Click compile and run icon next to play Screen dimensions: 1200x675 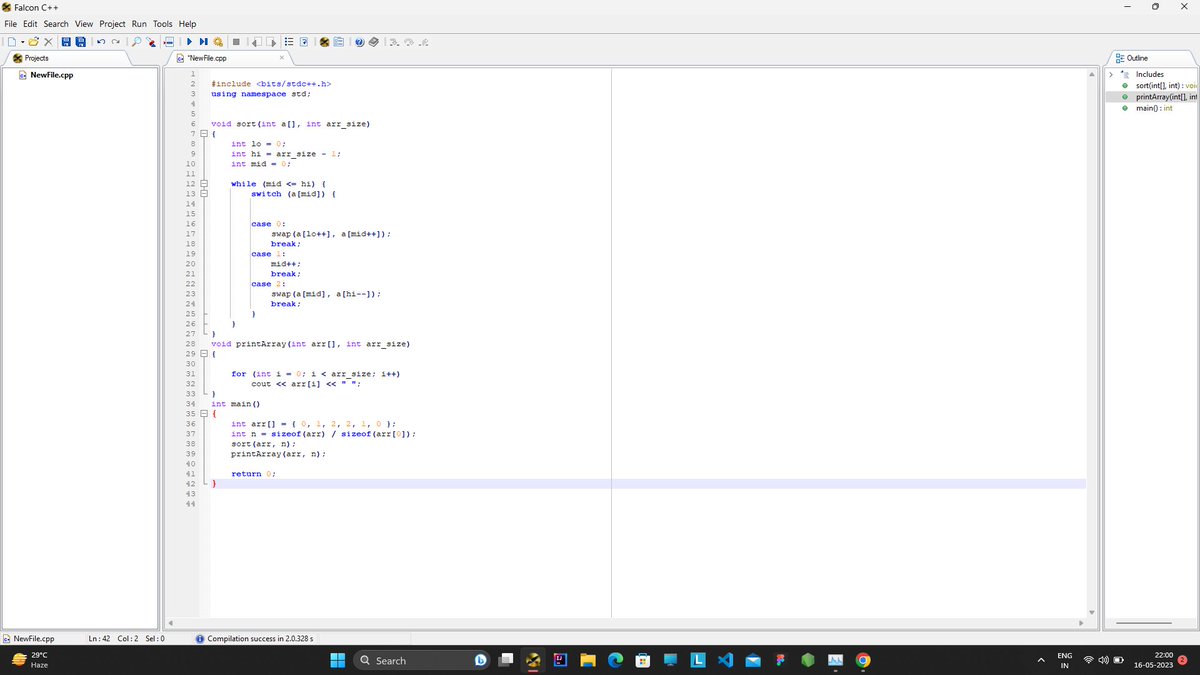point(203,42)
